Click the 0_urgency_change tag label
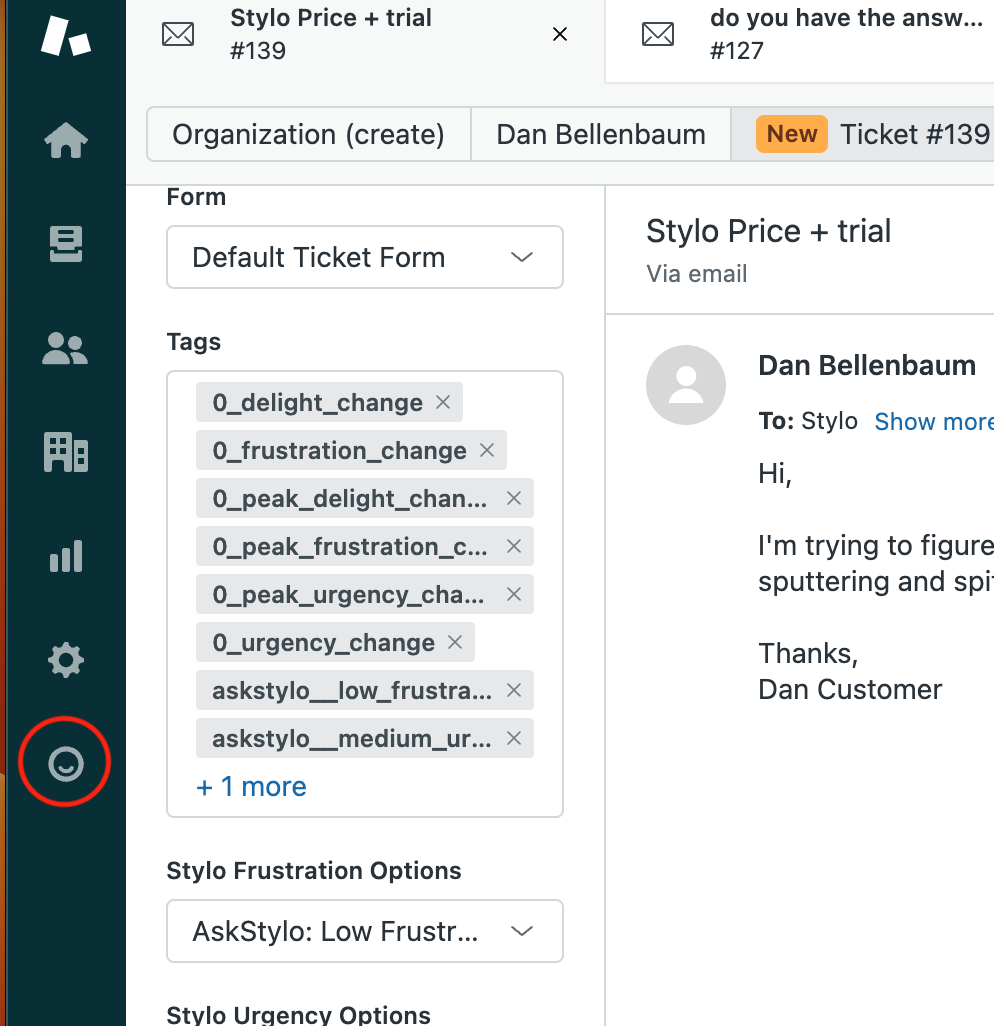994x1026 pixels. [323, 642]
